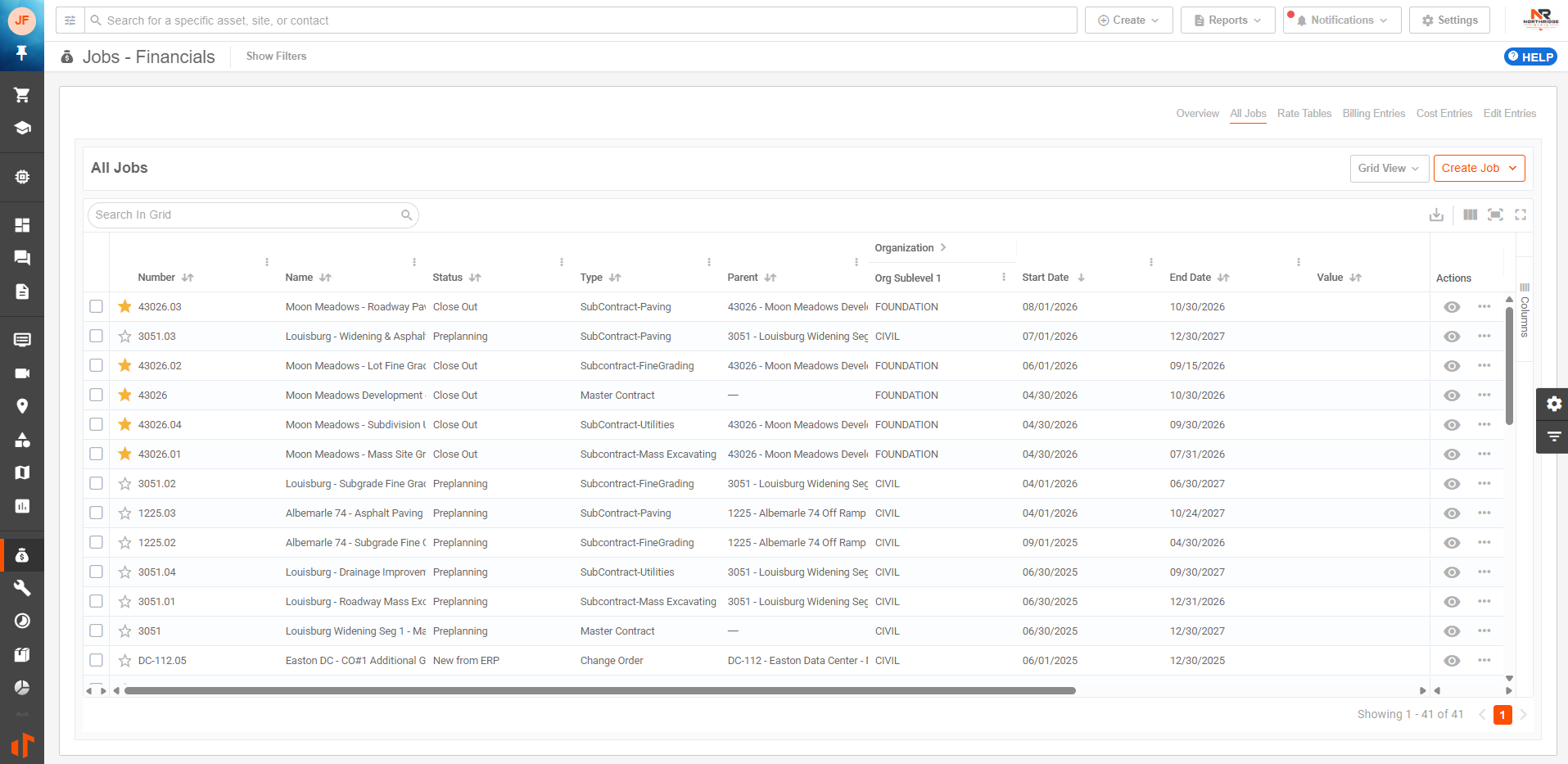Open more actions for job 3051

[x=1484, y=631]
